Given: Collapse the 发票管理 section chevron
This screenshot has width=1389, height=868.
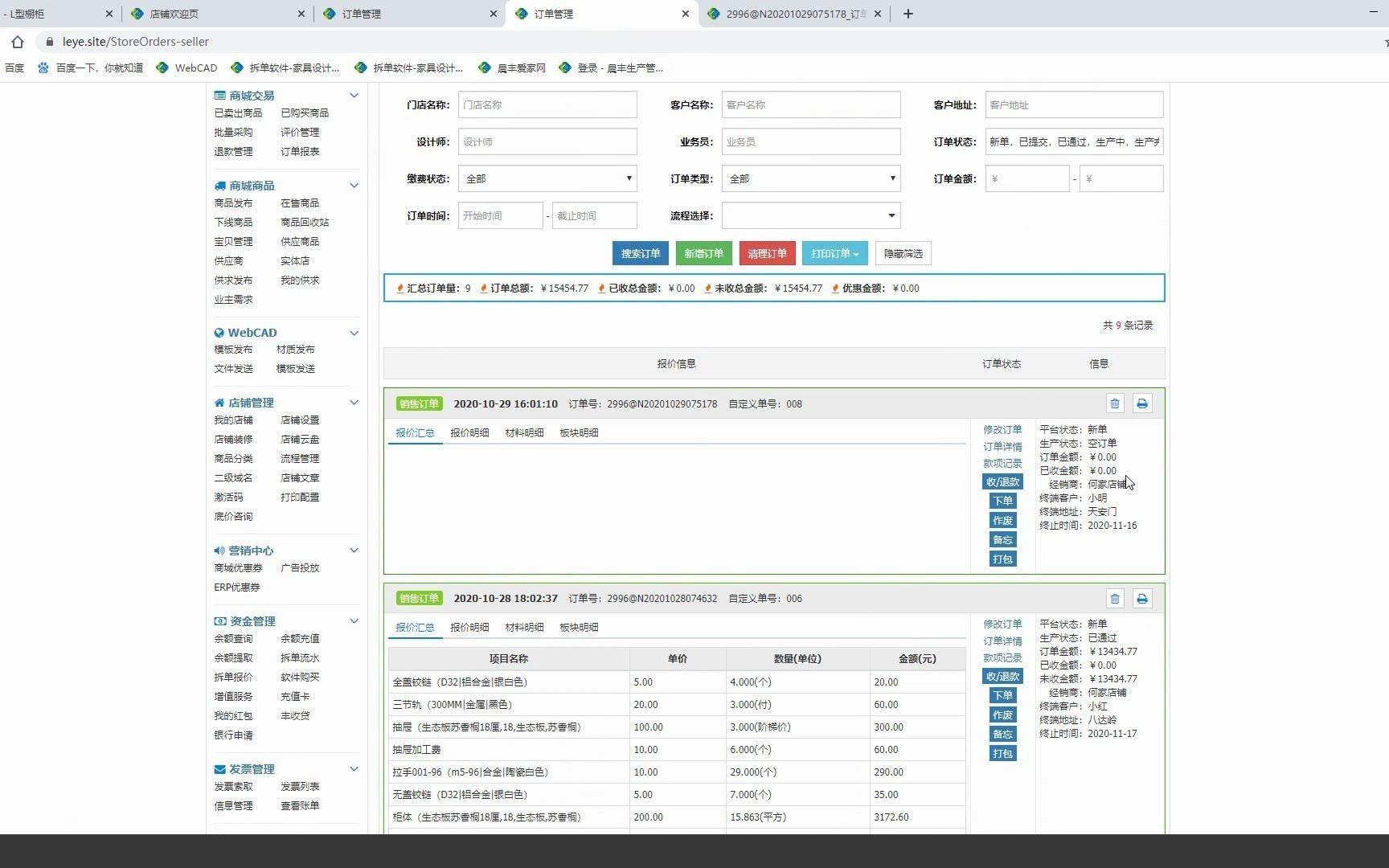Looking at the screenshot, I should (354, 769).
